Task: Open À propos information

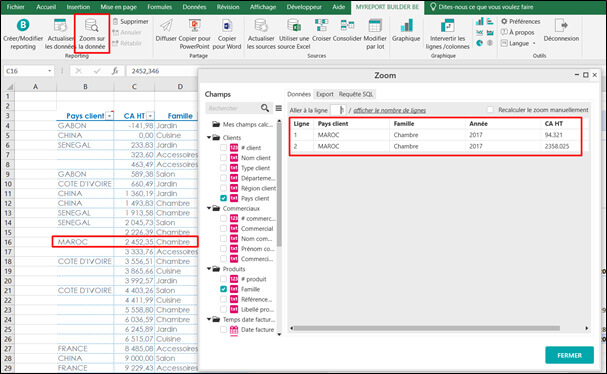Action: (518, 32)
